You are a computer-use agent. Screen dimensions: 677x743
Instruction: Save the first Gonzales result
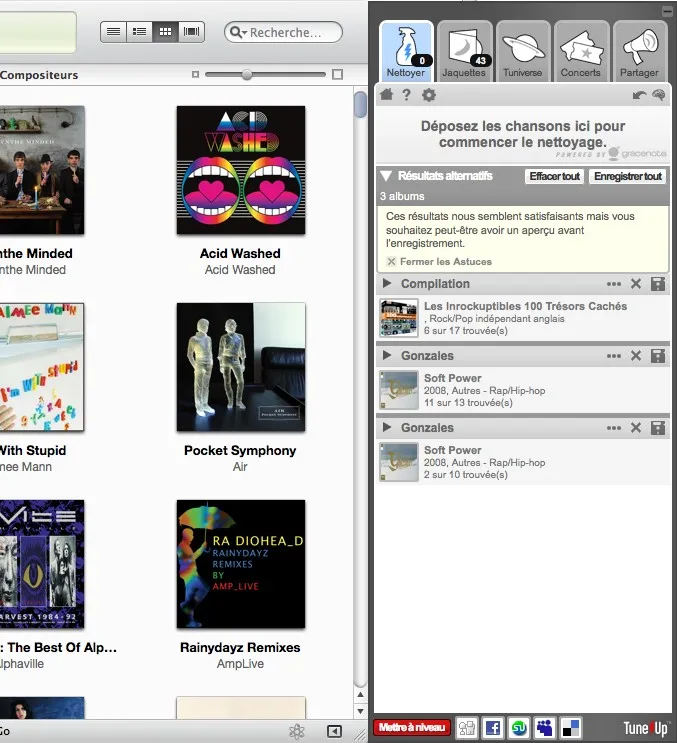pos(658,356)
